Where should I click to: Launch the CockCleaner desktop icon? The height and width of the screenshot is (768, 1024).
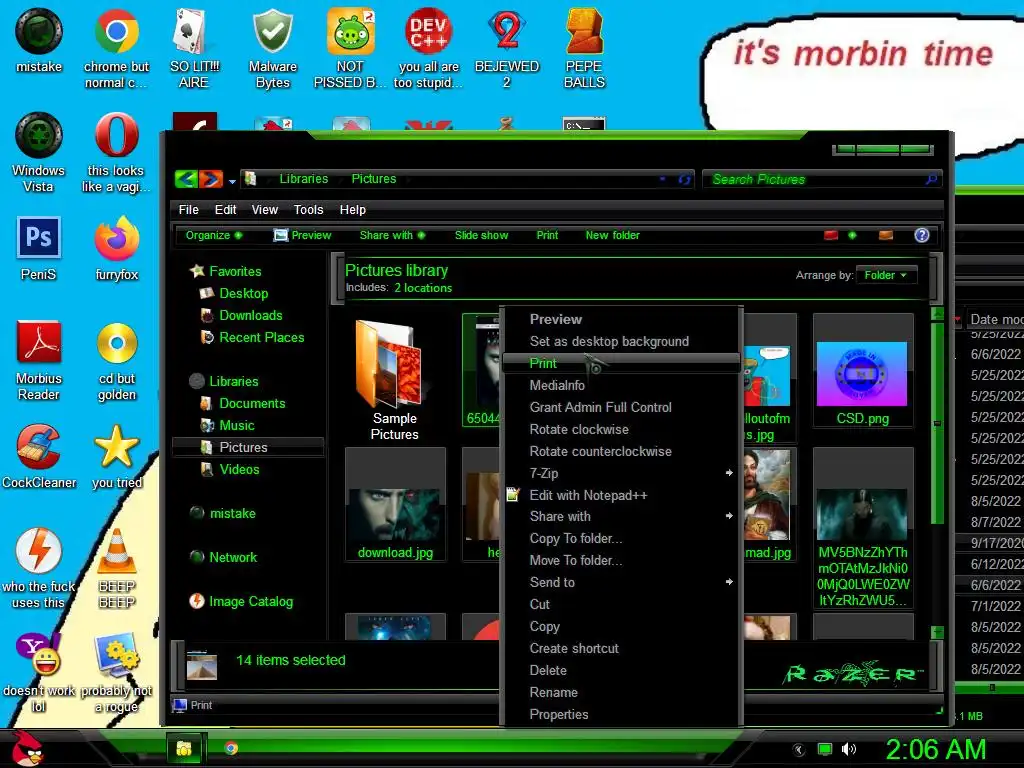(x=39, y=456)
